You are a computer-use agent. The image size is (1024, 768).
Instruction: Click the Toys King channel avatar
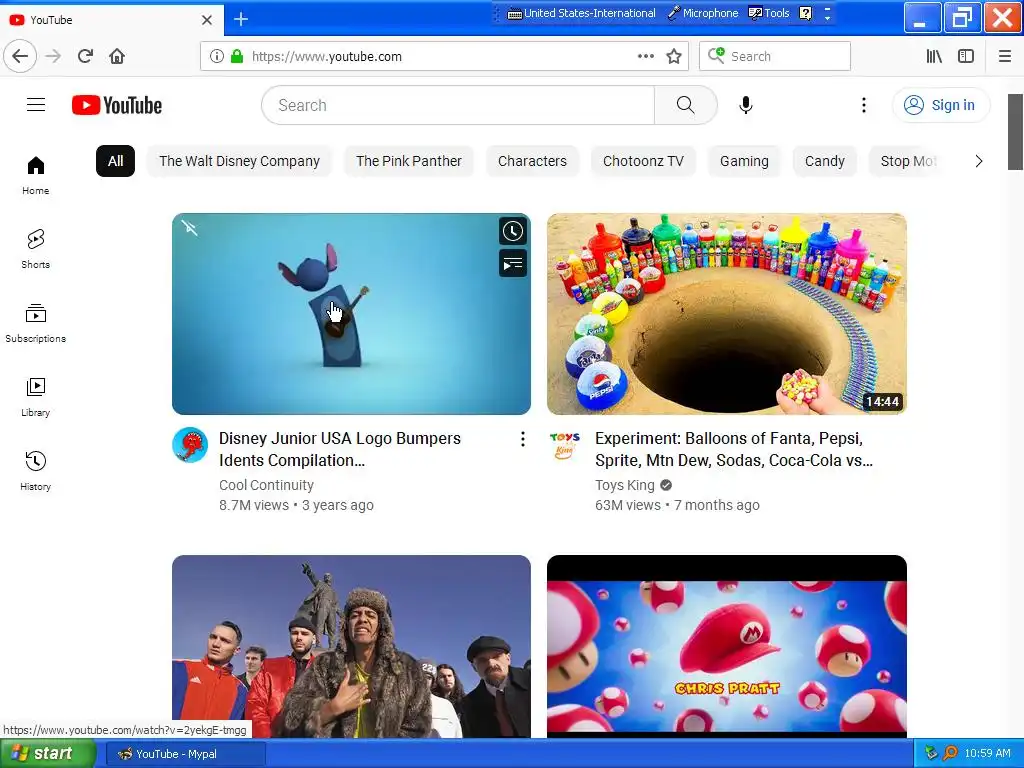tap(565, 445)
